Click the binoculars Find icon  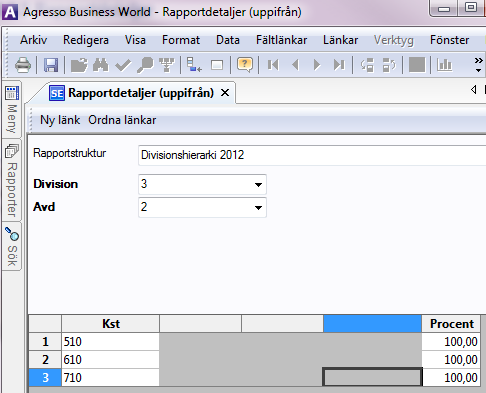click(101, 65)
